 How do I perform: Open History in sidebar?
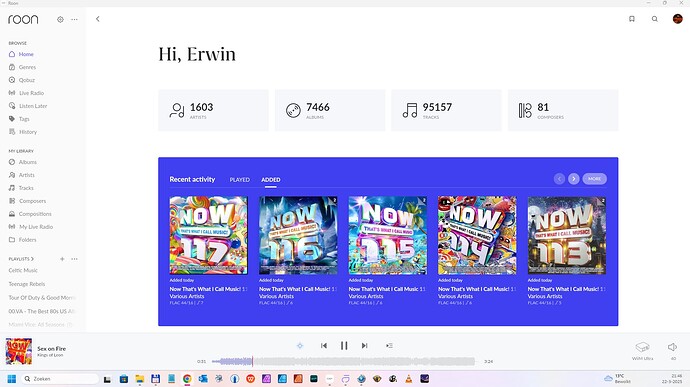point(23,132)
